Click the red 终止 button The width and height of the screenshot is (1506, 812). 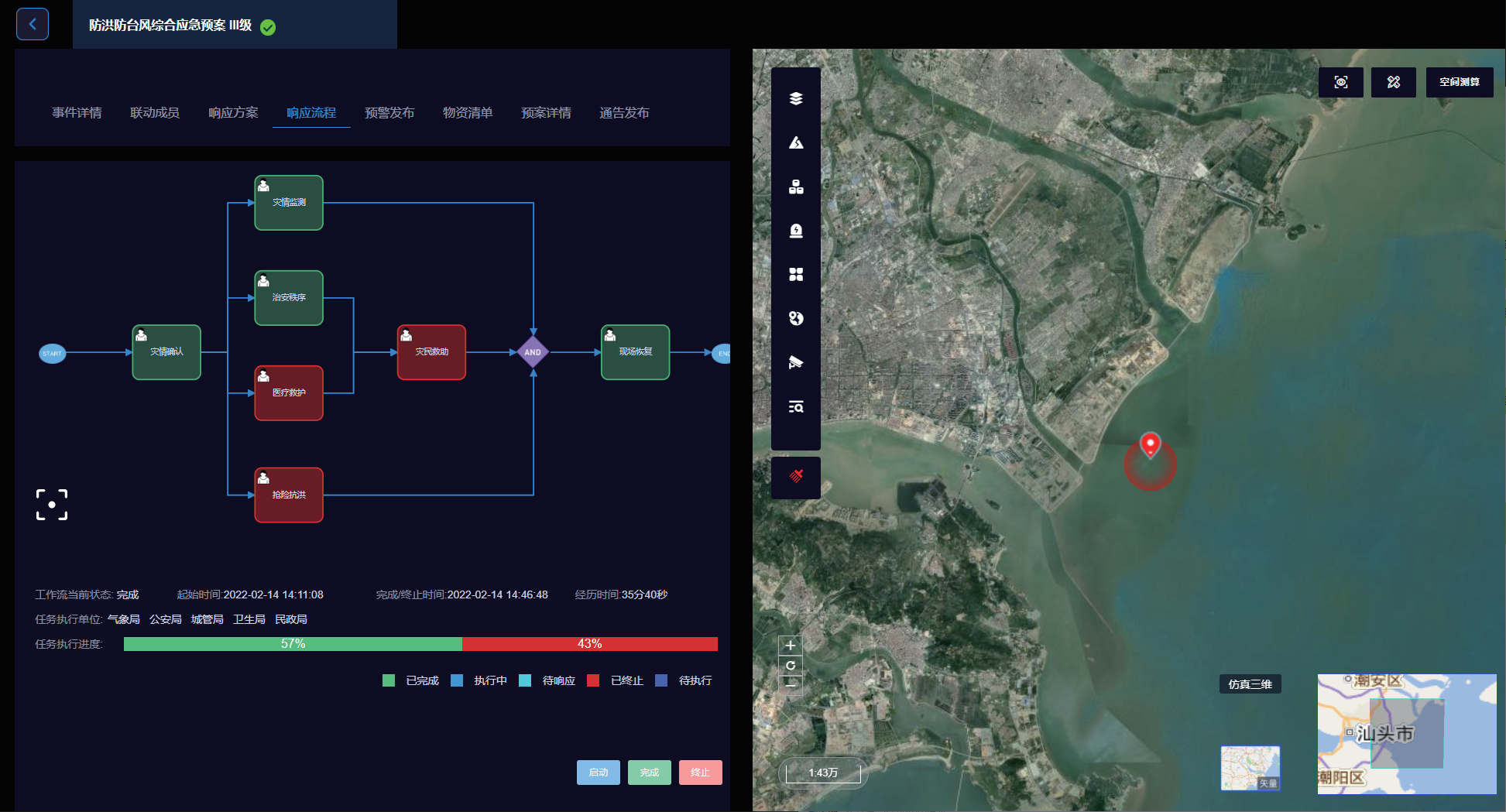(x=700, y=773)
